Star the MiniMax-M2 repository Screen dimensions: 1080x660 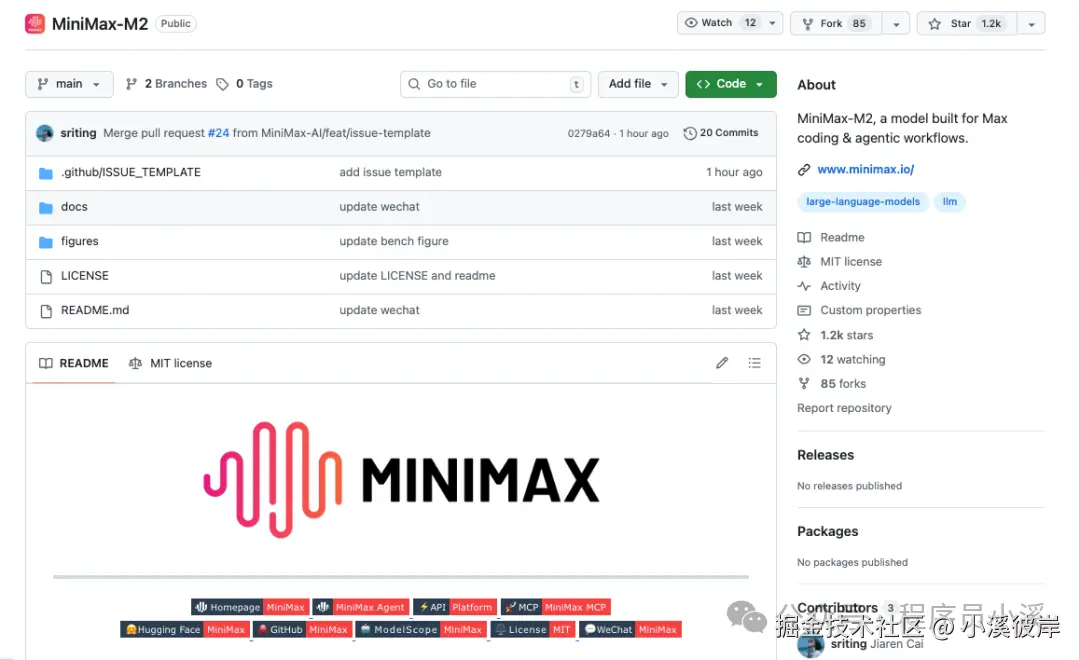[x=967, y=23]
